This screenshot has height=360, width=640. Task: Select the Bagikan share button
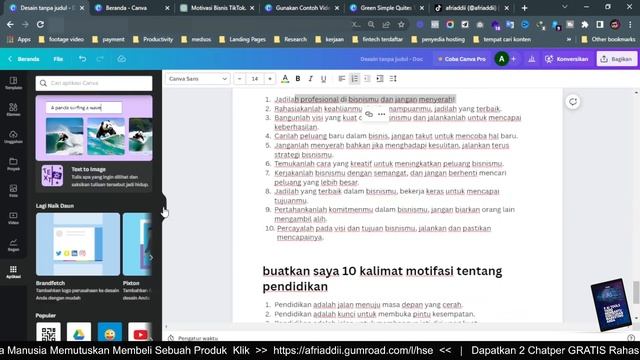pyautogui.click(x=616, y=59)
